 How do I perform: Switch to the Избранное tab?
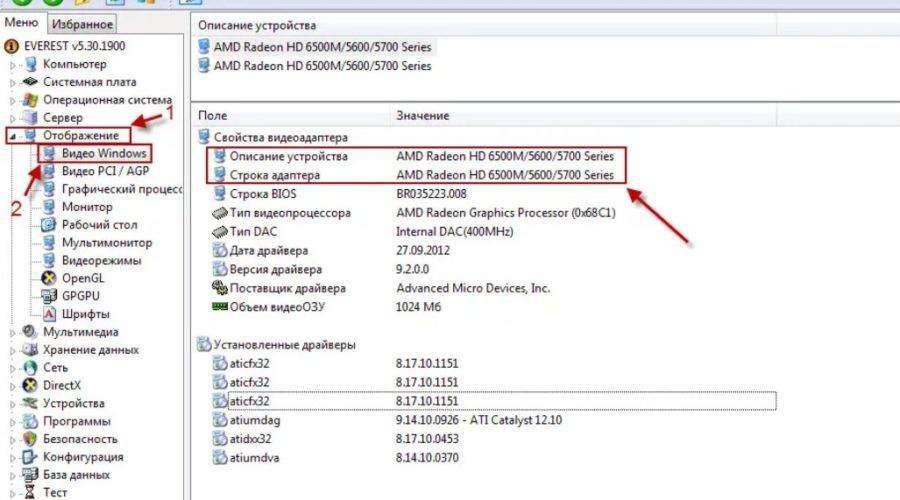[82, 24]
